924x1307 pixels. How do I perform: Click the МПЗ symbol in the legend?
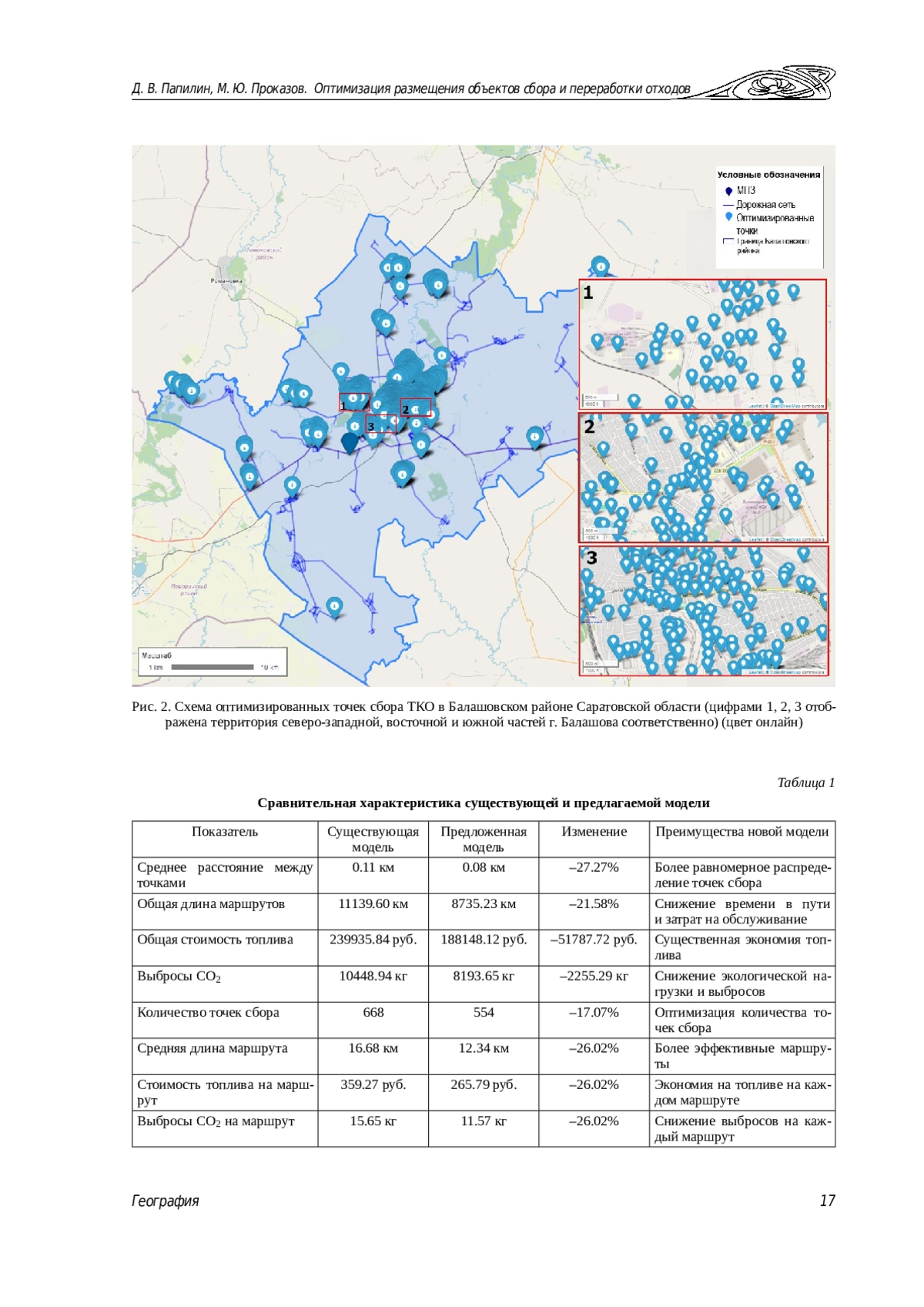pos(728,190)
